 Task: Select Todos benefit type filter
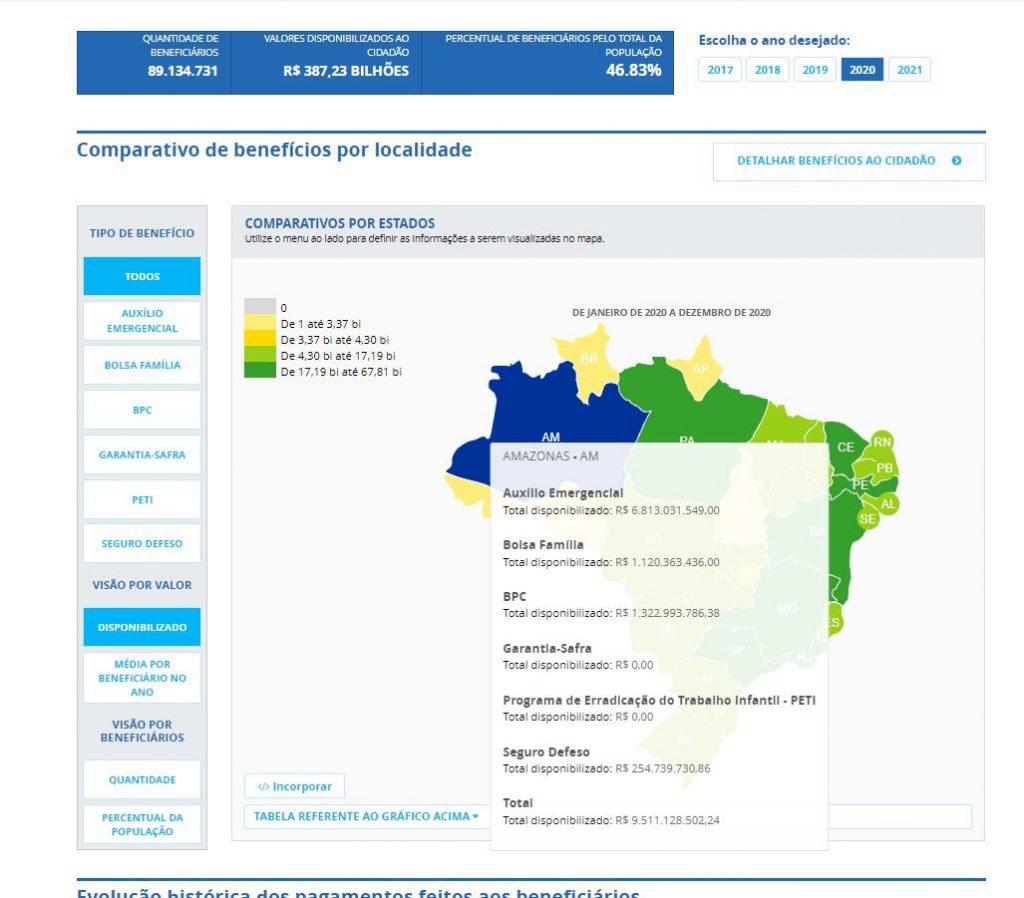[x=142, y=277]
